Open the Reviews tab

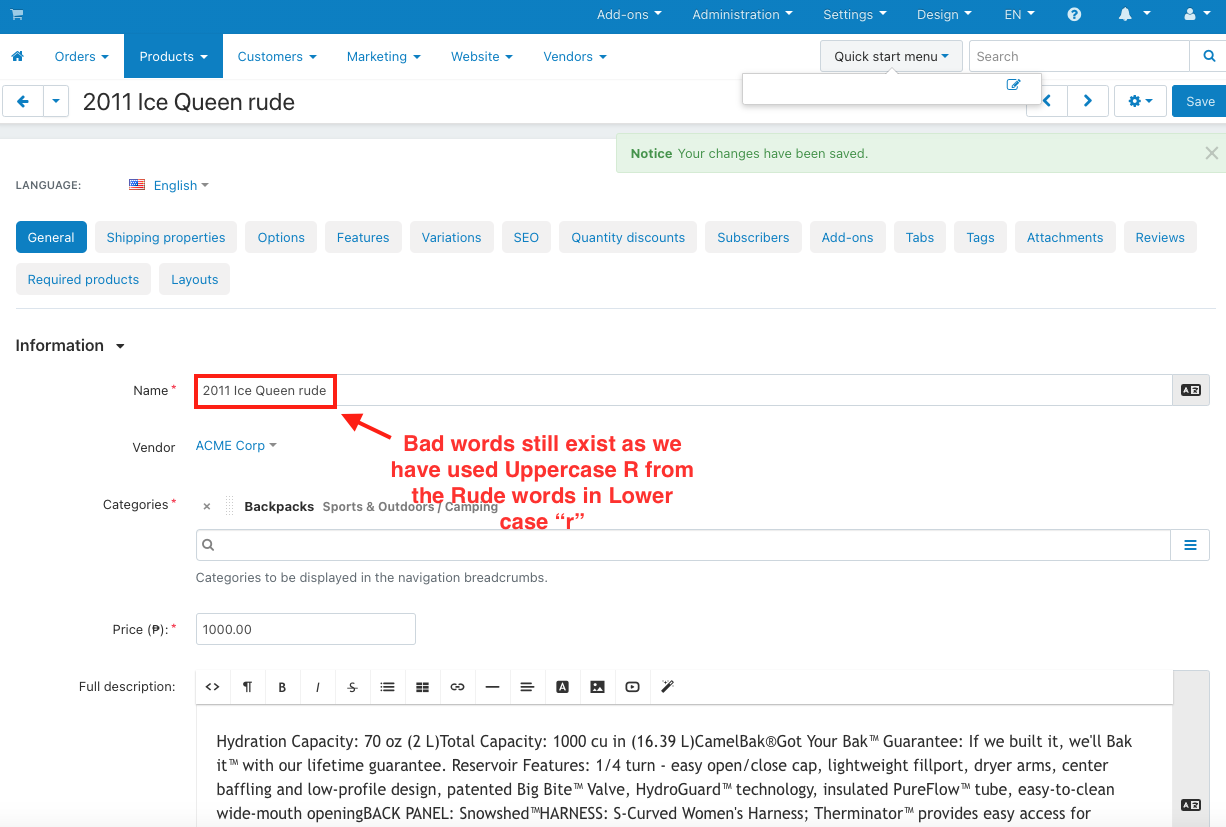(1160, 237)
